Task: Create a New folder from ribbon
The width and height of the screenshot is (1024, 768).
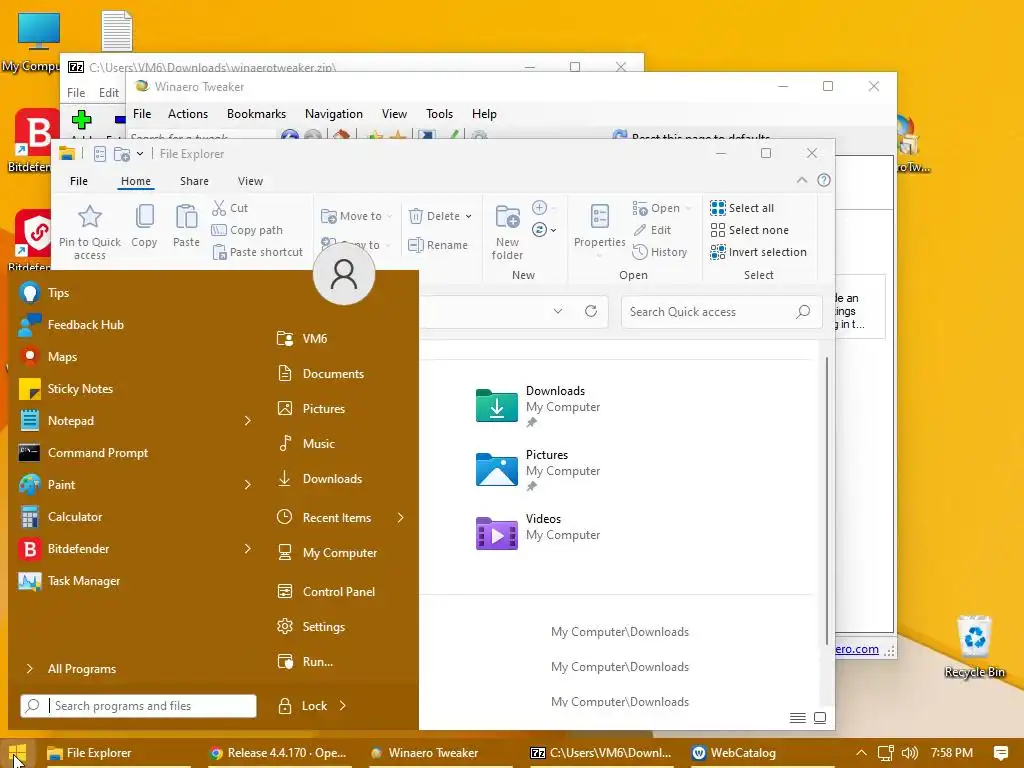Action: click(507, 232)
